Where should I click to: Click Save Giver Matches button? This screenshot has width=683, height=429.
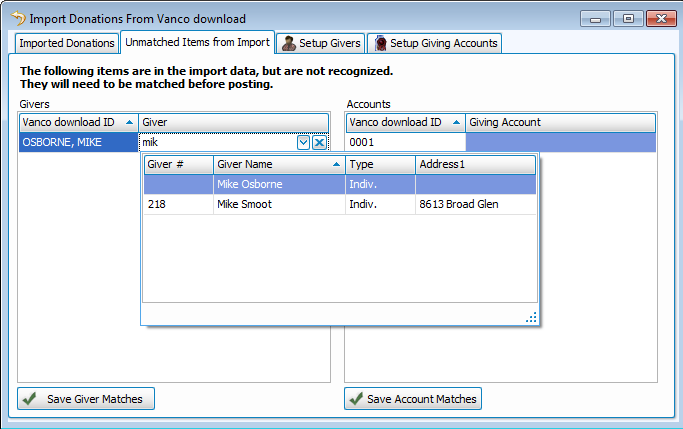click(x=85, y=399)
